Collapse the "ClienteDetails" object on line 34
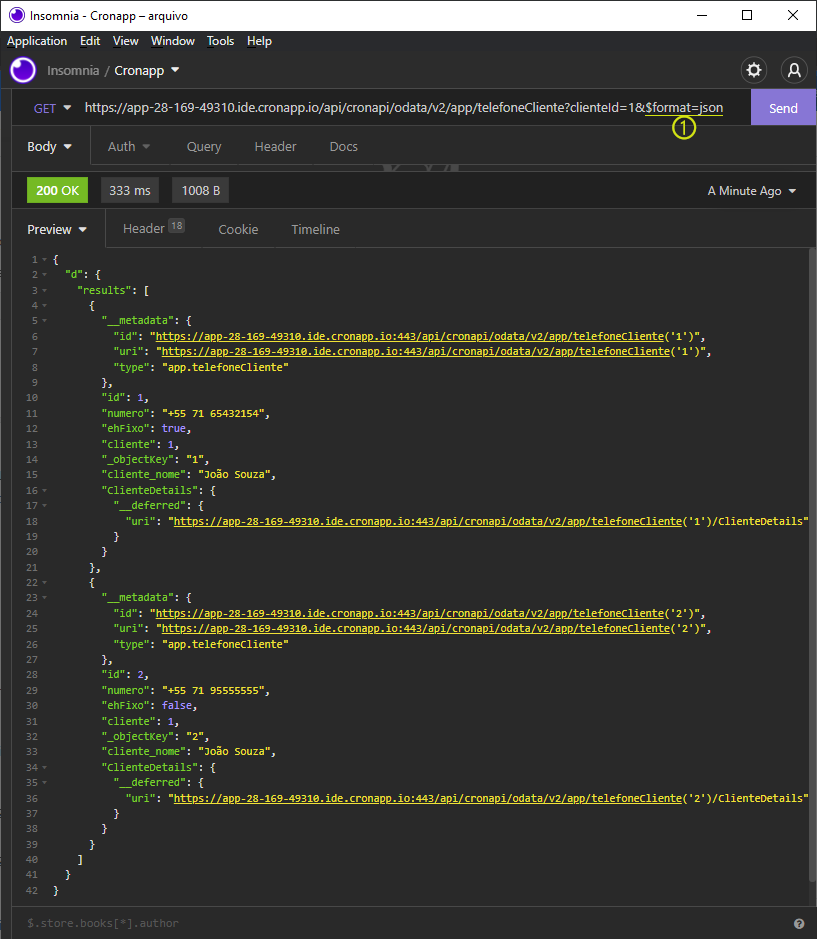817x939 pixels. [x=44, y=768]
